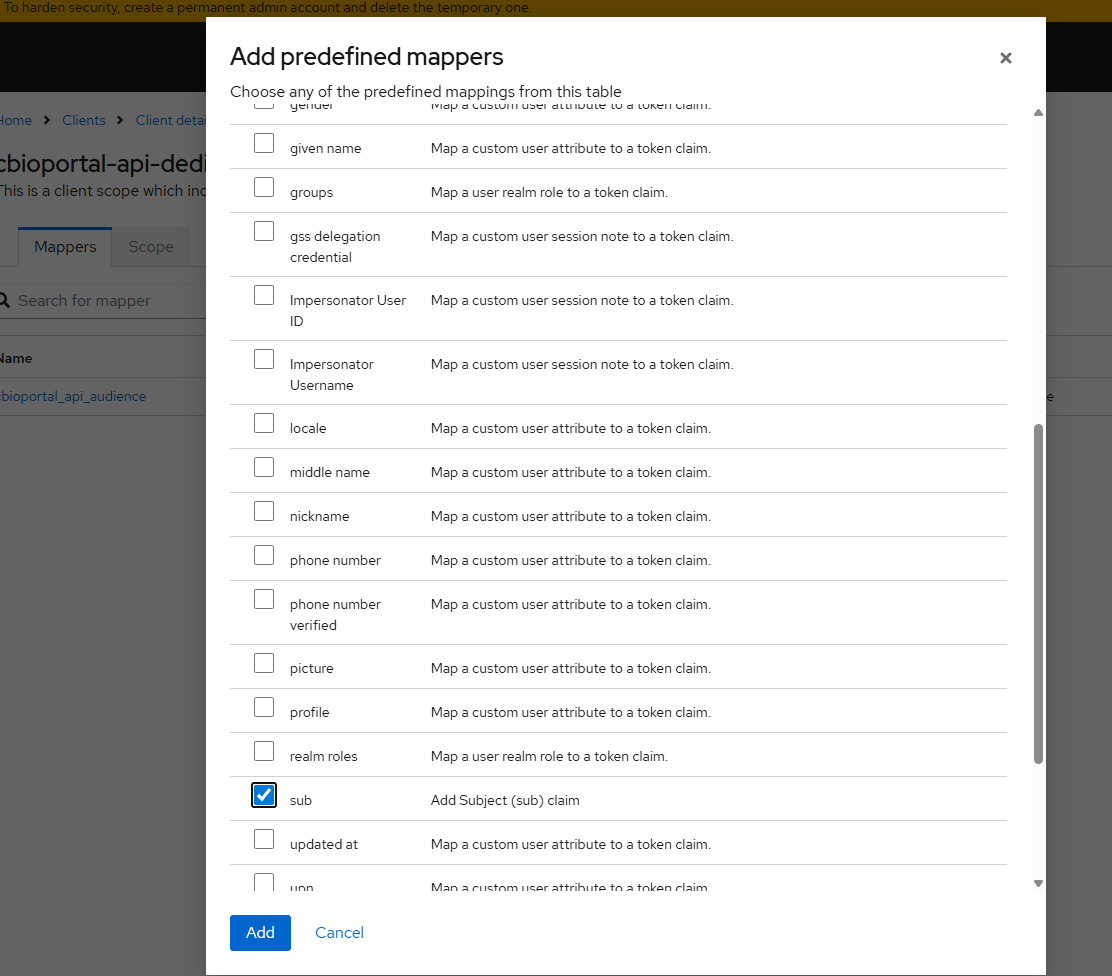Check the phone number verified checkbox

click(264, 599)
